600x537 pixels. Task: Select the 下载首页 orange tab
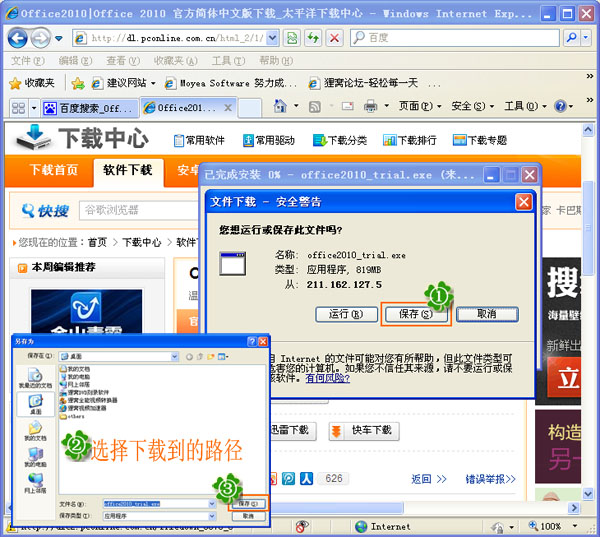[x=54, y=170]
